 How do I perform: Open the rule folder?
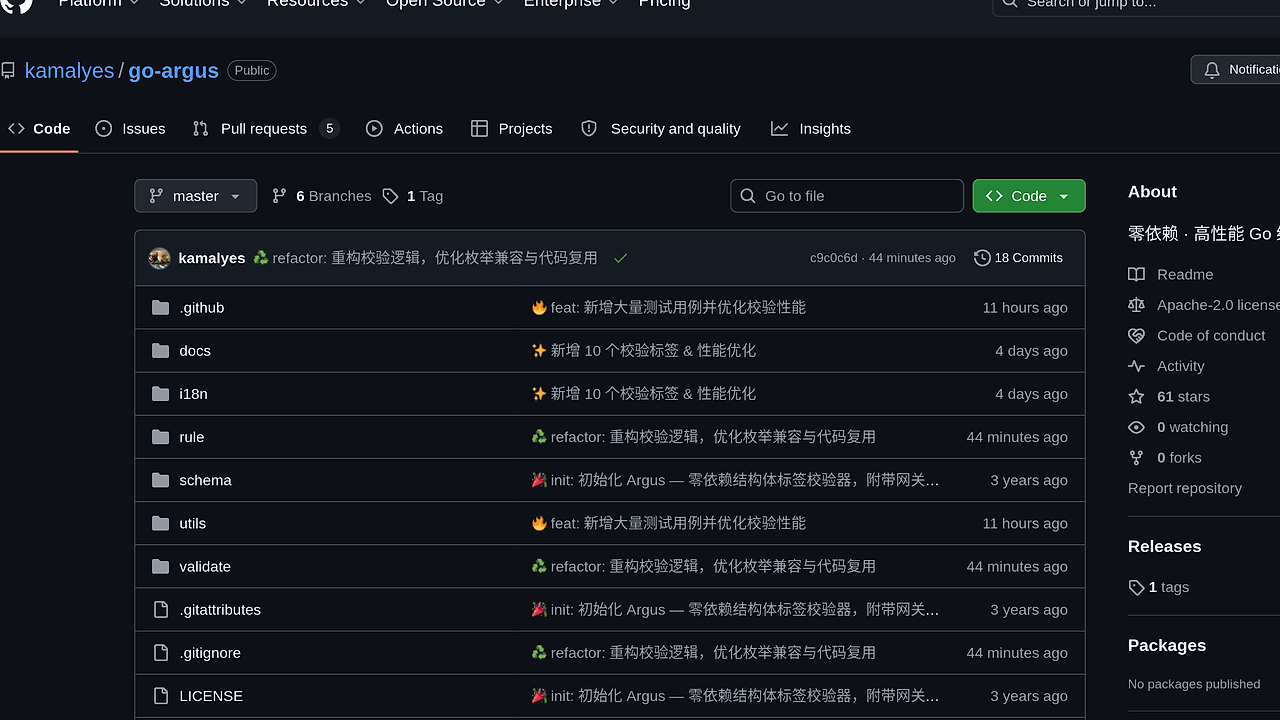[192, 437]
